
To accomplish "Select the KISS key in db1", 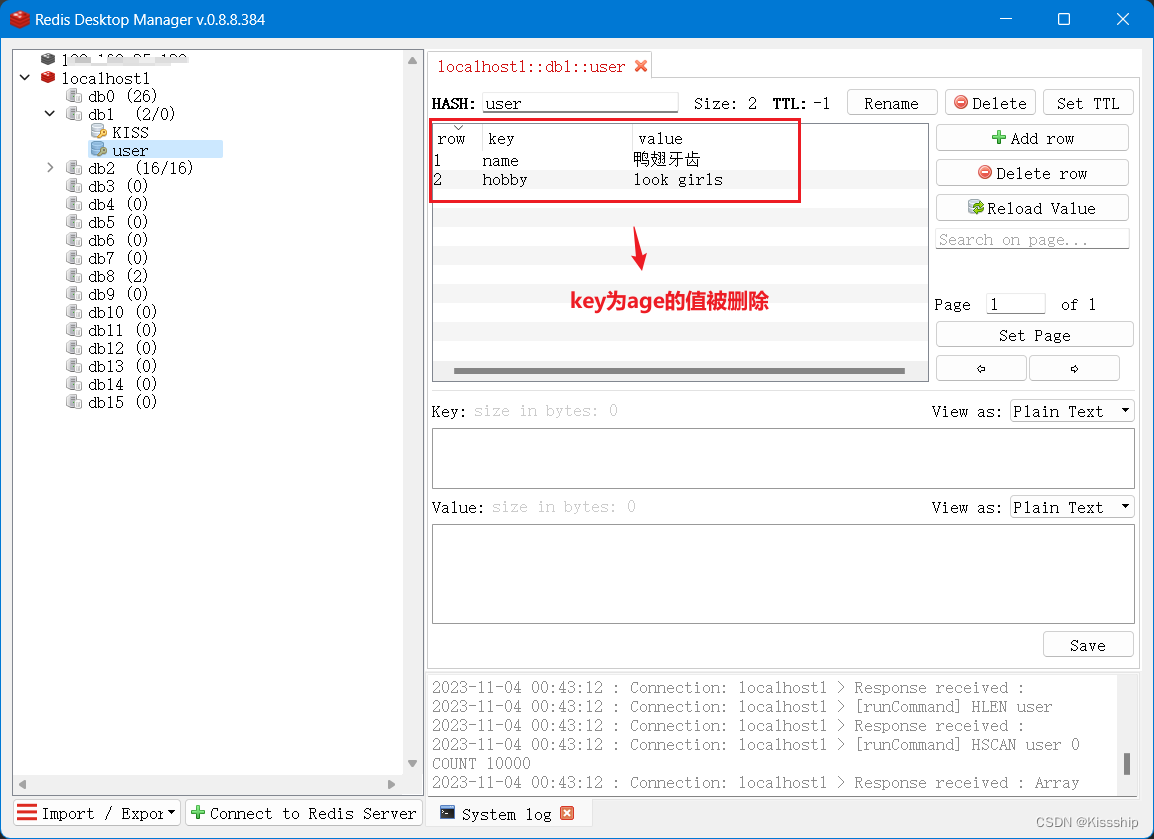I will point(130,132).
